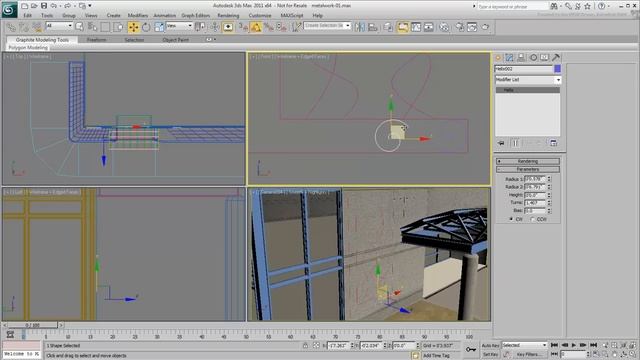This screenshot has width=640, height=360.
Task: Open Select by Name dialog icon
Action: 92,27
